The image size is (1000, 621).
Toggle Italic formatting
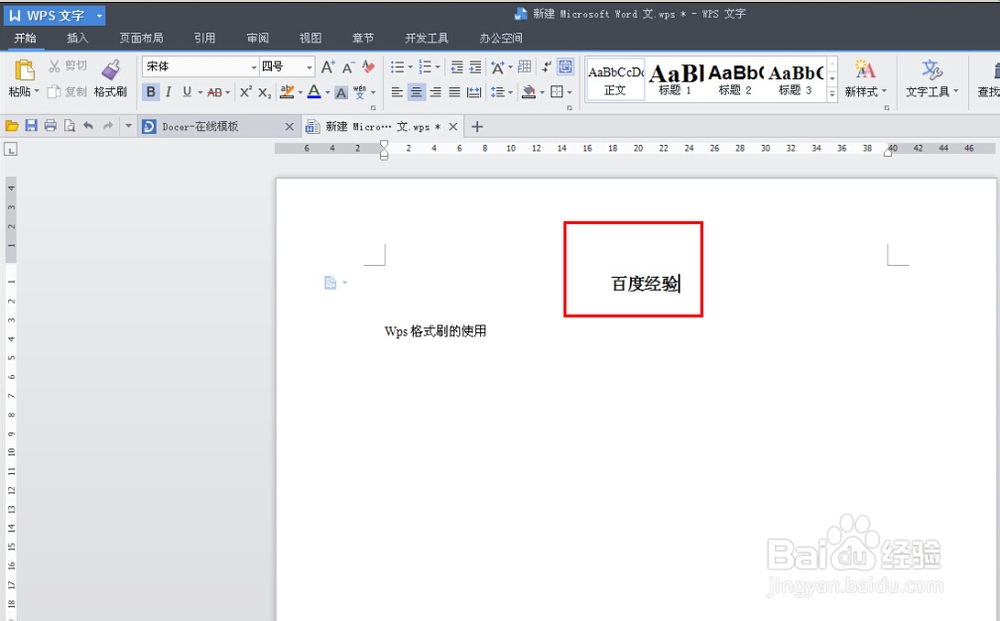pyautogui.click(x=168, y=92)
